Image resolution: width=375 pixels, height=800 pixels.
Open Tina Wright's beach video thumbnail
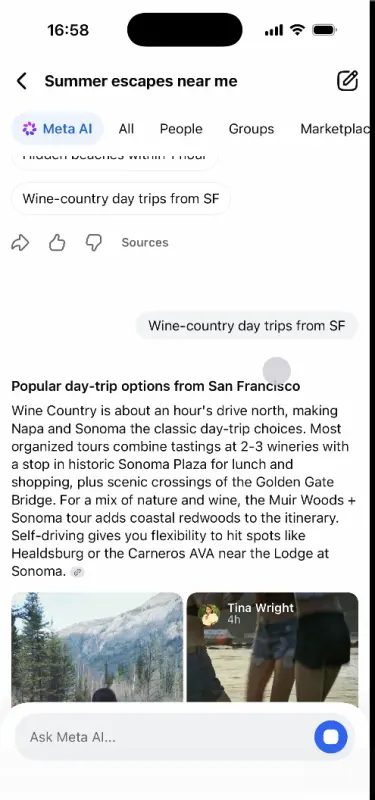coord(272,647)
